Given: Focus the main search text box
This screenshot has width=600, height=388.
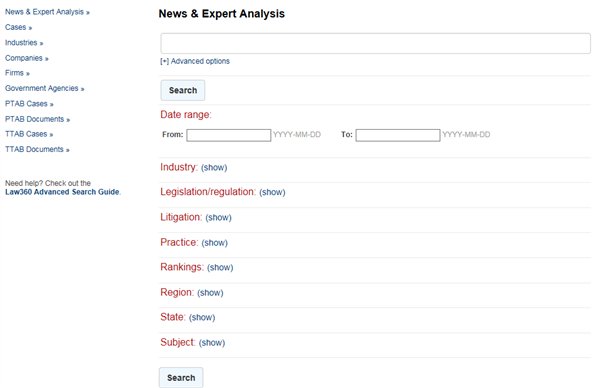Looking at the screenshot, I should click(x=375, y=43).
